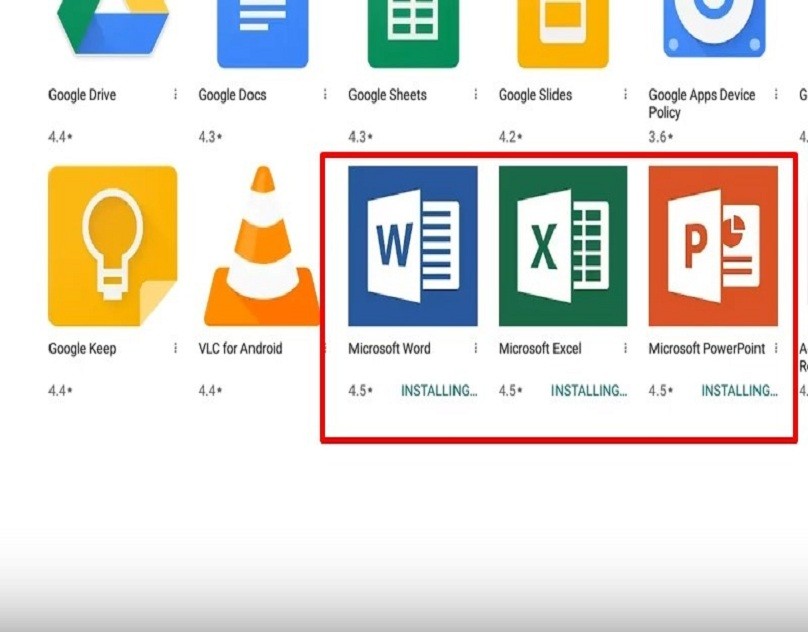Select the Microsoft PowerPoint app title
Screen dimensions: 808x632
click(x=706, y=348)
